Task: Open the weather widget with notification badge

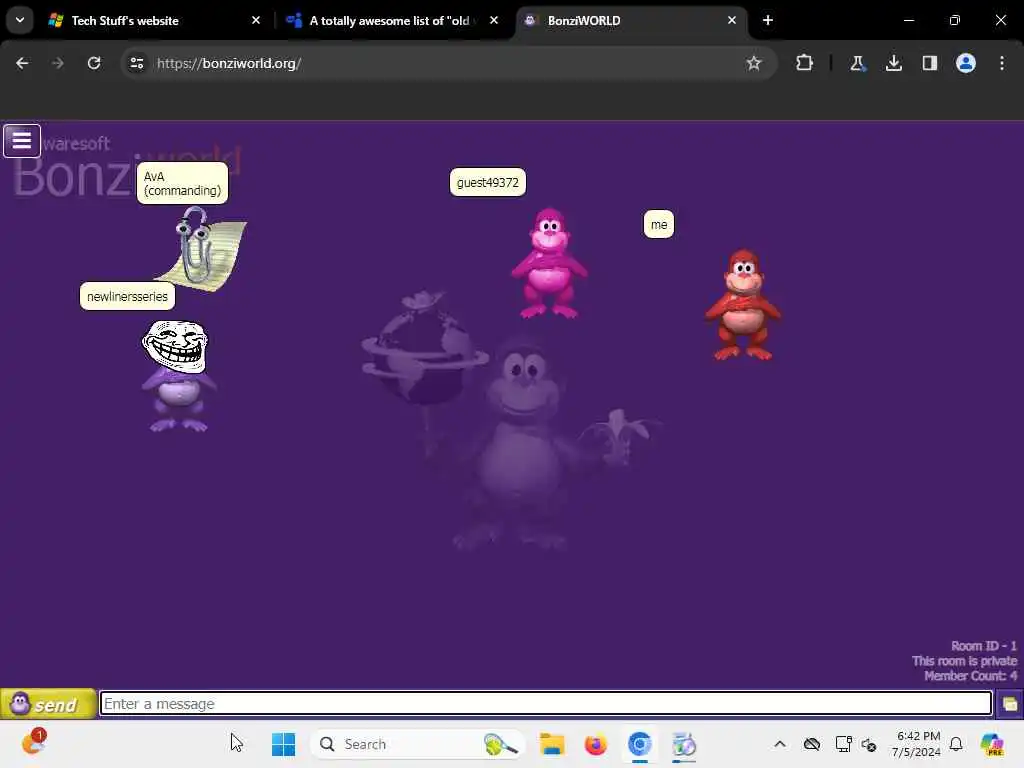Action: click(x=33, y=743)
